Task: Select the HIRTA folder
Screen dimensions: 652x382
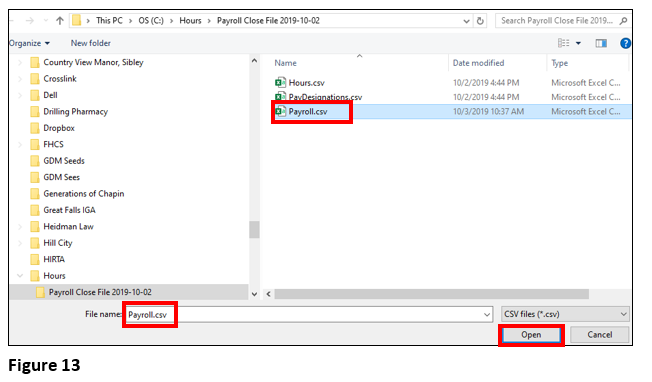Action: coord(54,259)
